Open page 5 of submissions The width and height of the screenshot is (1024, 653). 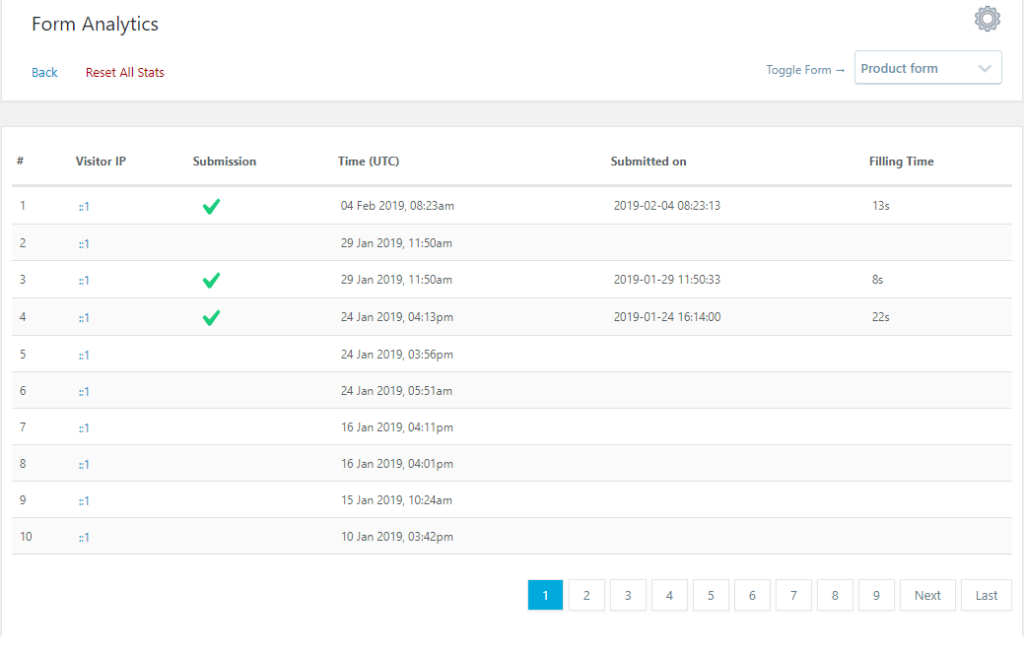711,594
